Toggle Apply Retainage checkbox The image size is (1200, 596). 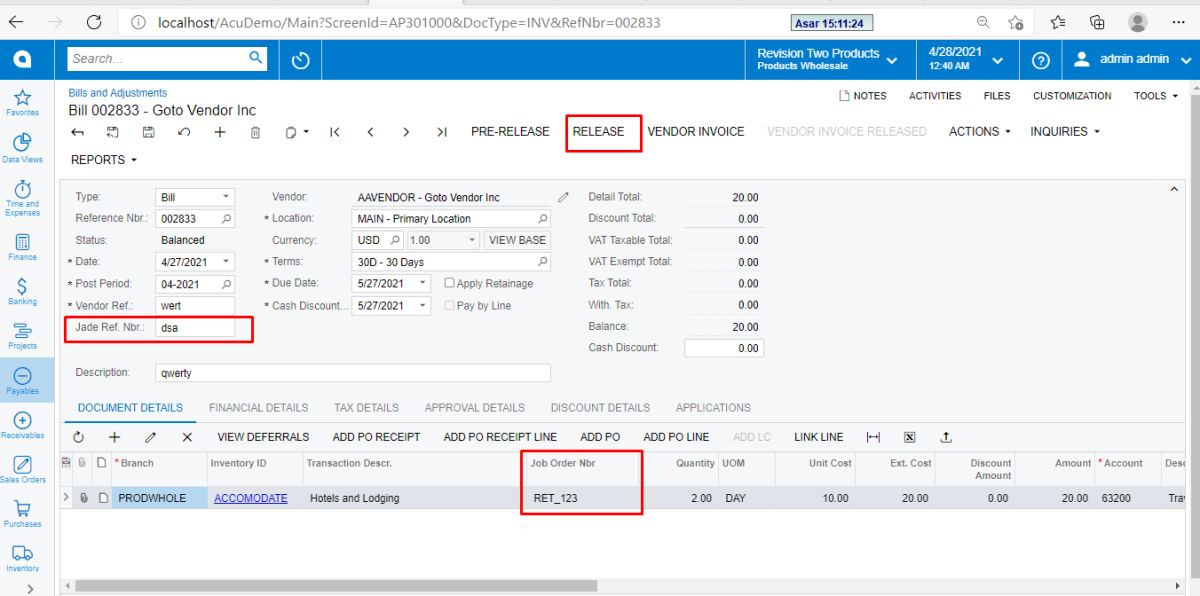[x=450, y=283]
